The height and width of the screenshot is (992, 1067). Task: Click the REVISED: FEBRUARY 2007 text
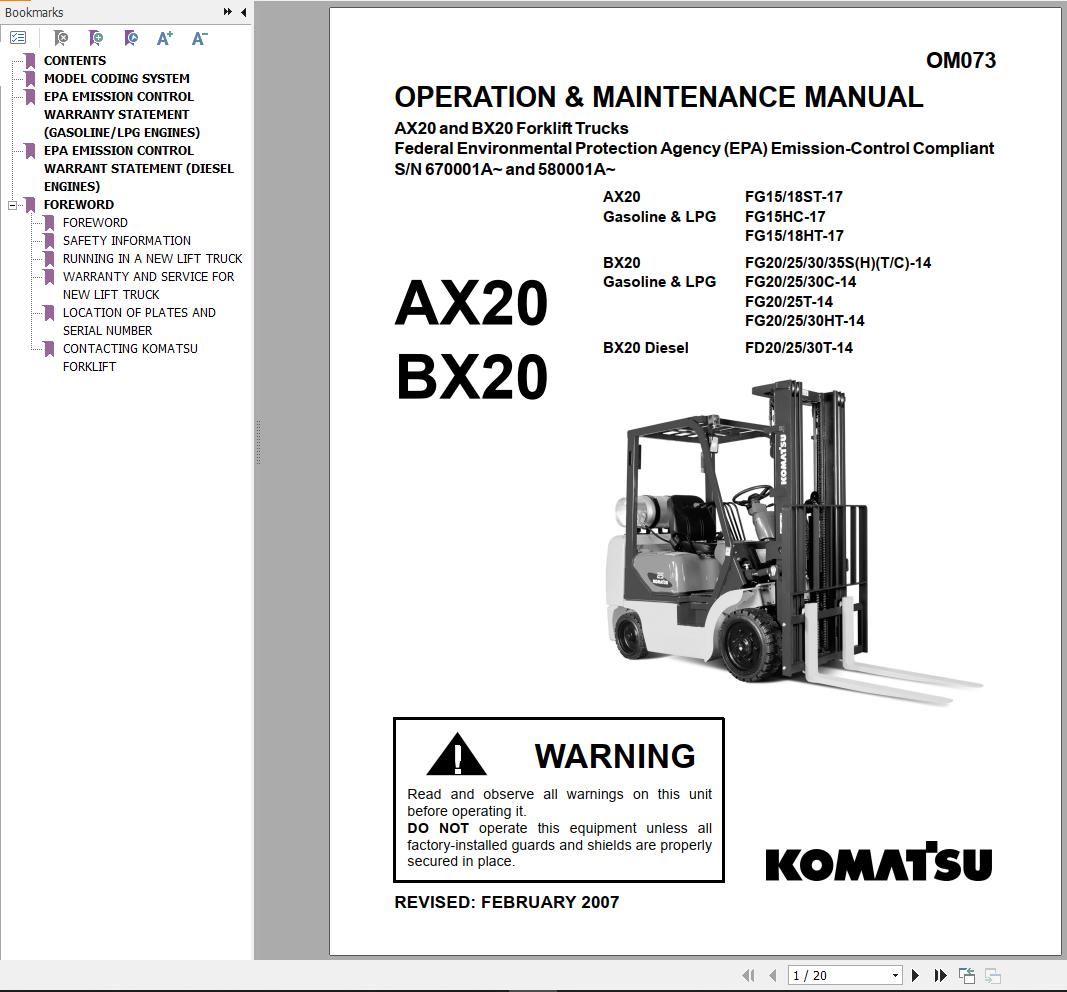pos(507,902)
